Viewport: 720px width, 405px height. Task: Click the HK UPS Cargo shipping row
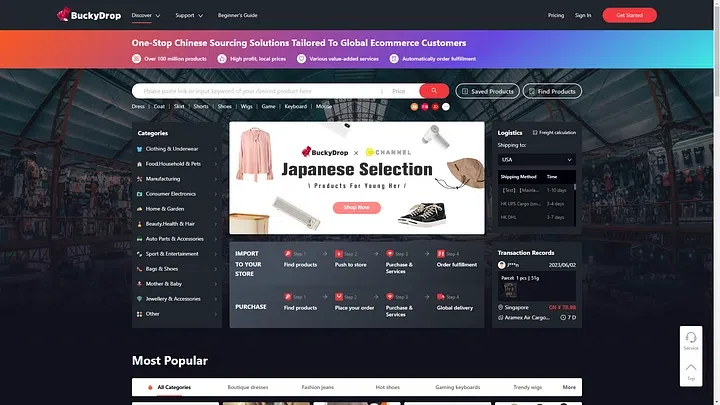[x=535, y=203]
